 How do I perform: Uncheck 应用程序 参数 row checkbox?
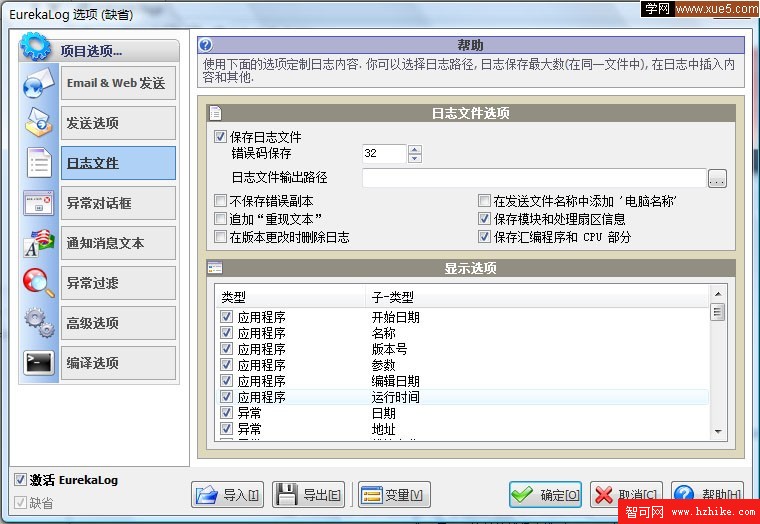tap(226, 365)
